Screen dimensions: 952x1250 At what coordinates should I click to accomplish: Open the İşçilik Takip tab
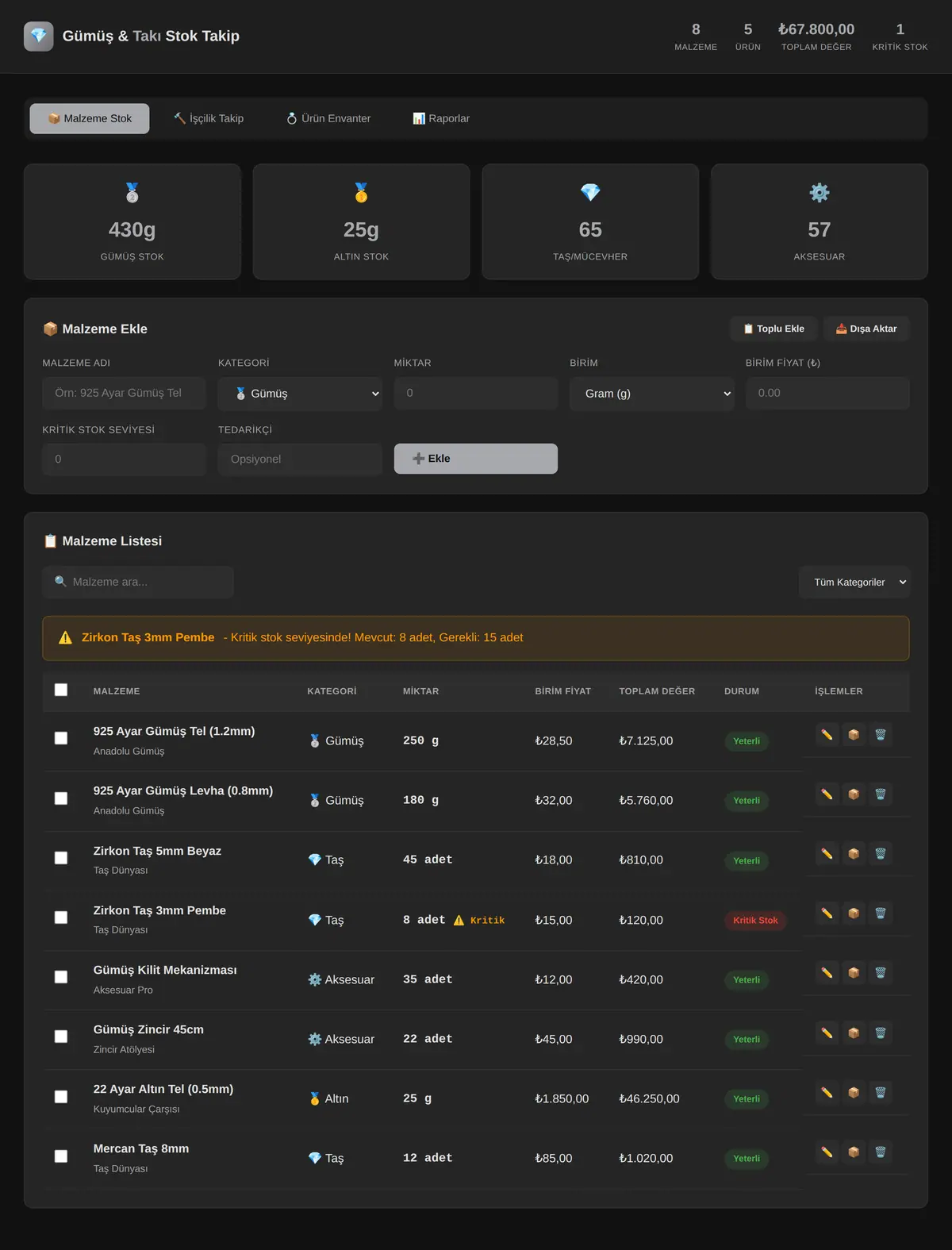tap(209, 118)
